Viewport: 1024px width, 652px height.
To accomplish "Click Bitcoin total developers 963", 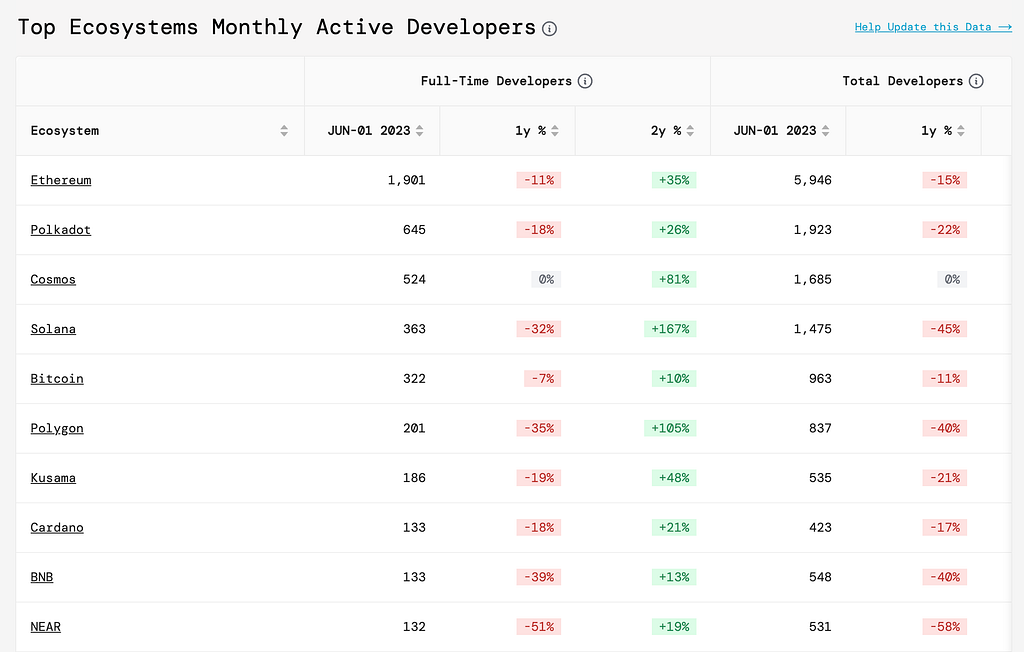I will coord(820,379).
